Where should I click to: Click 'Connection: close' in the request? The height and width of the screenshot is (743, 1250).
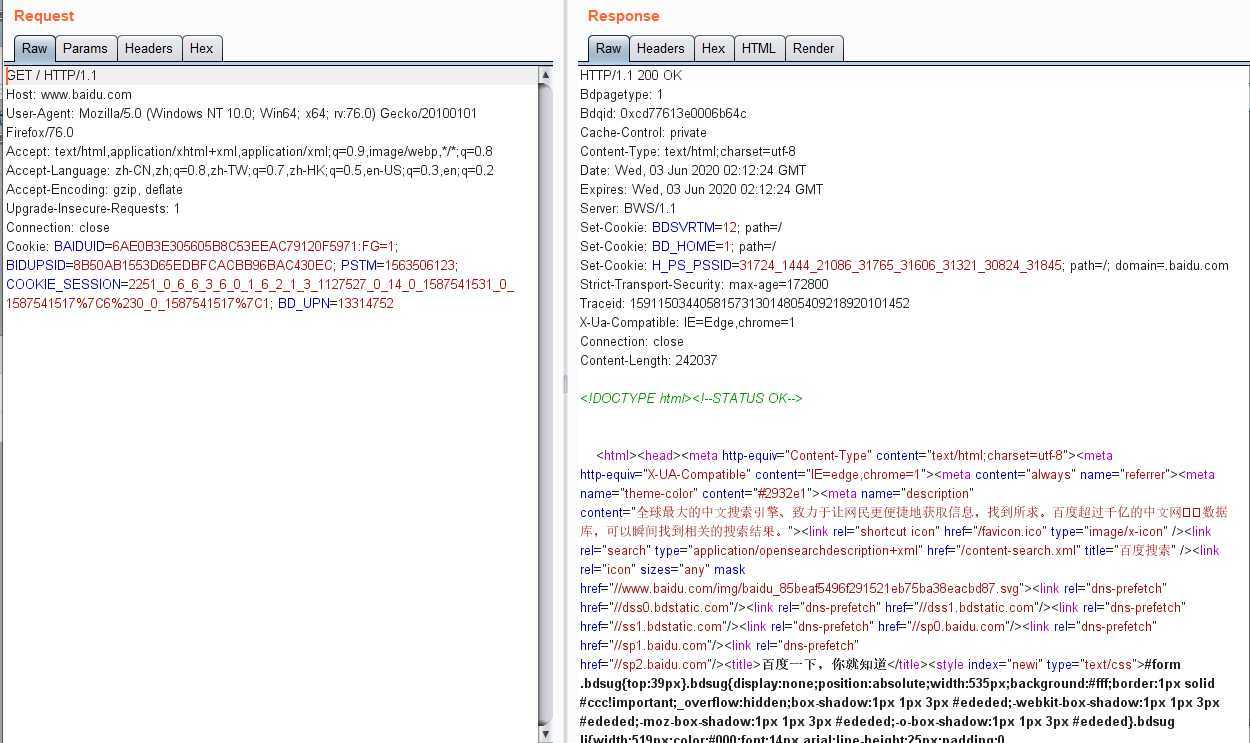(58, 227)
